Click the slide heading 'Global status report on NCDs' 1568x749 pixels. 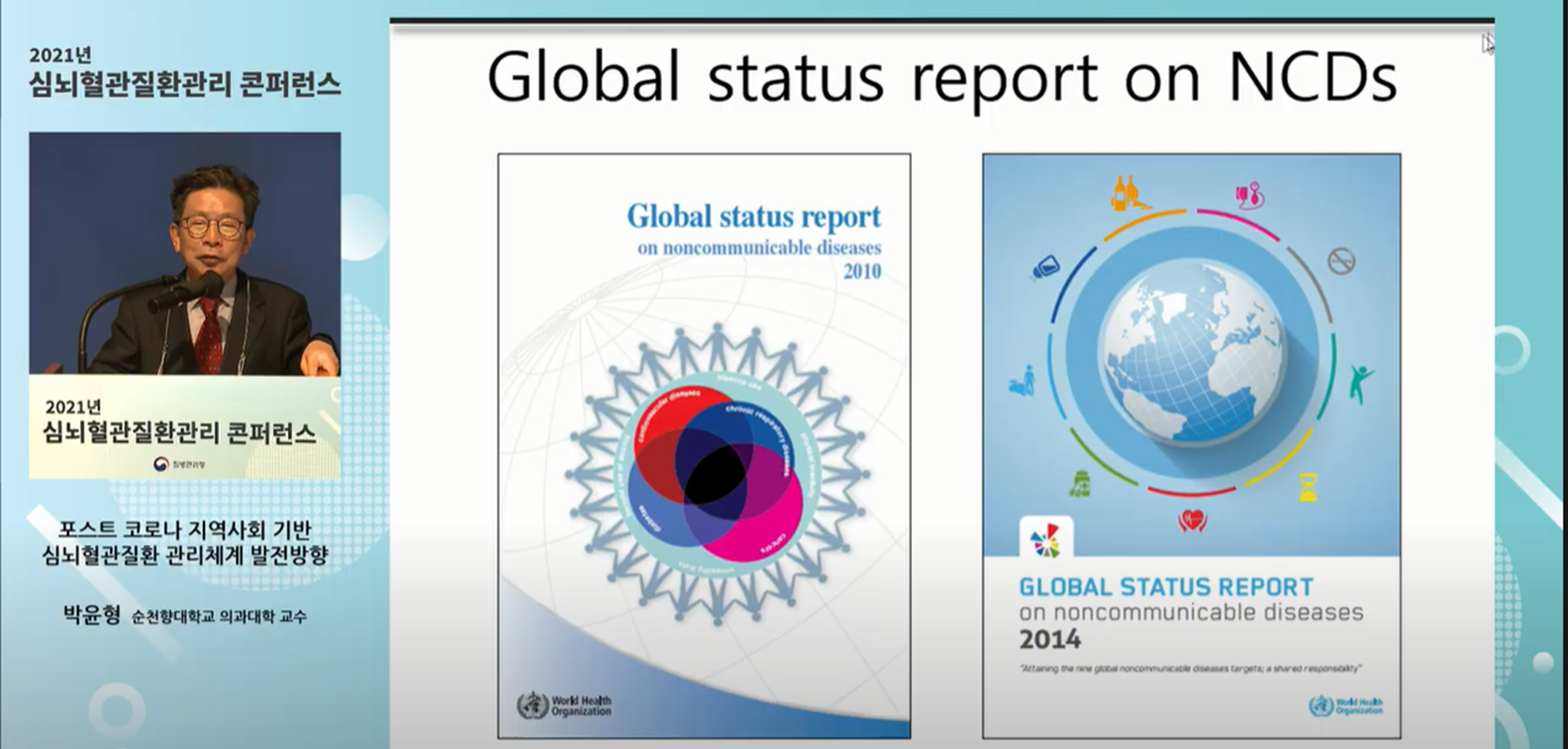pyautogui.click(x=941, y=78)
